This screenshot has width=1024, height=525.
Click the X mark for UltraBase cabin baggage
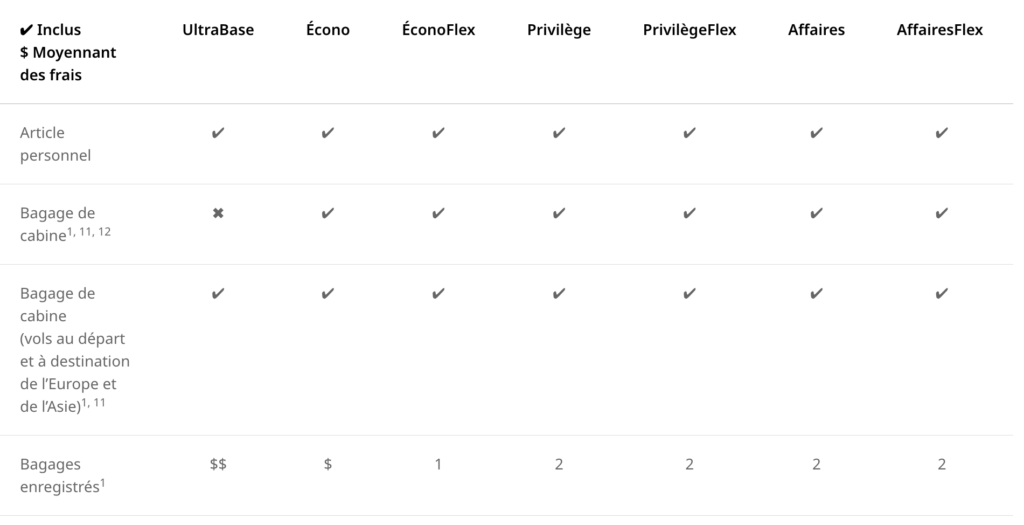pos(218,213)
